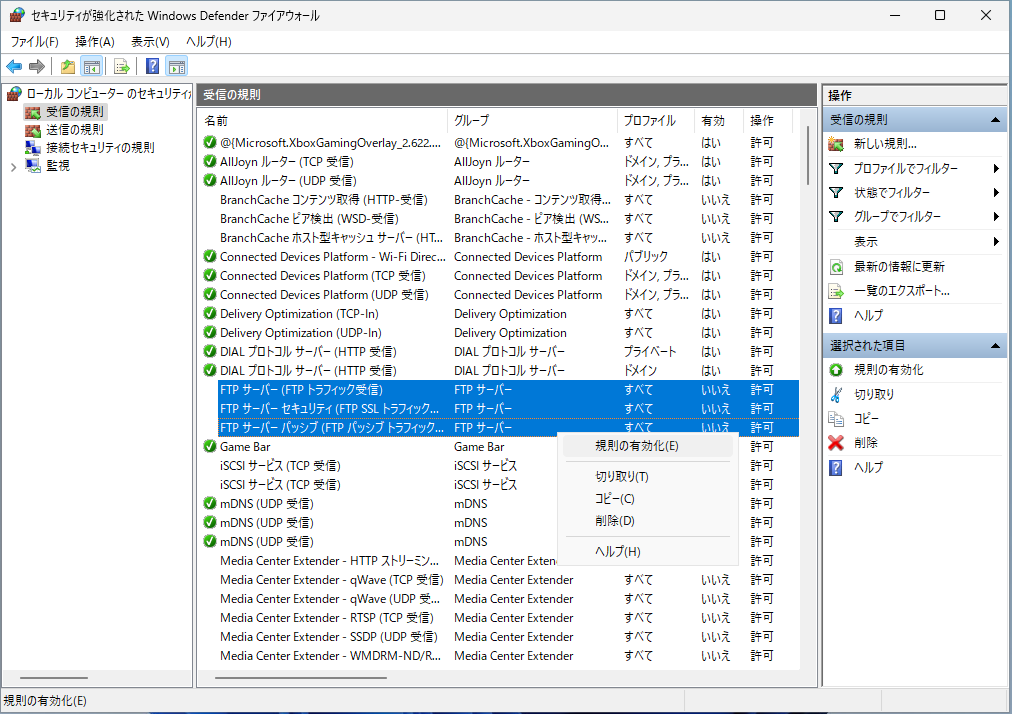This screenshot has height=714, width=1012.
Task: Choose 切り取り(T) from context menu
Action: click(648, 477)
